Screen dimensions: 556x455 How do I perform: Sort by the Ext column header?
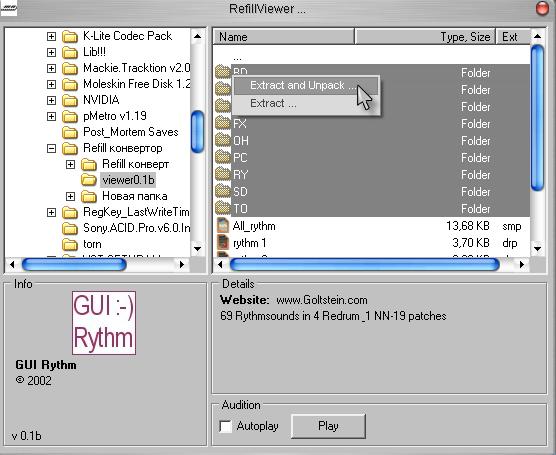click(513, 37)
